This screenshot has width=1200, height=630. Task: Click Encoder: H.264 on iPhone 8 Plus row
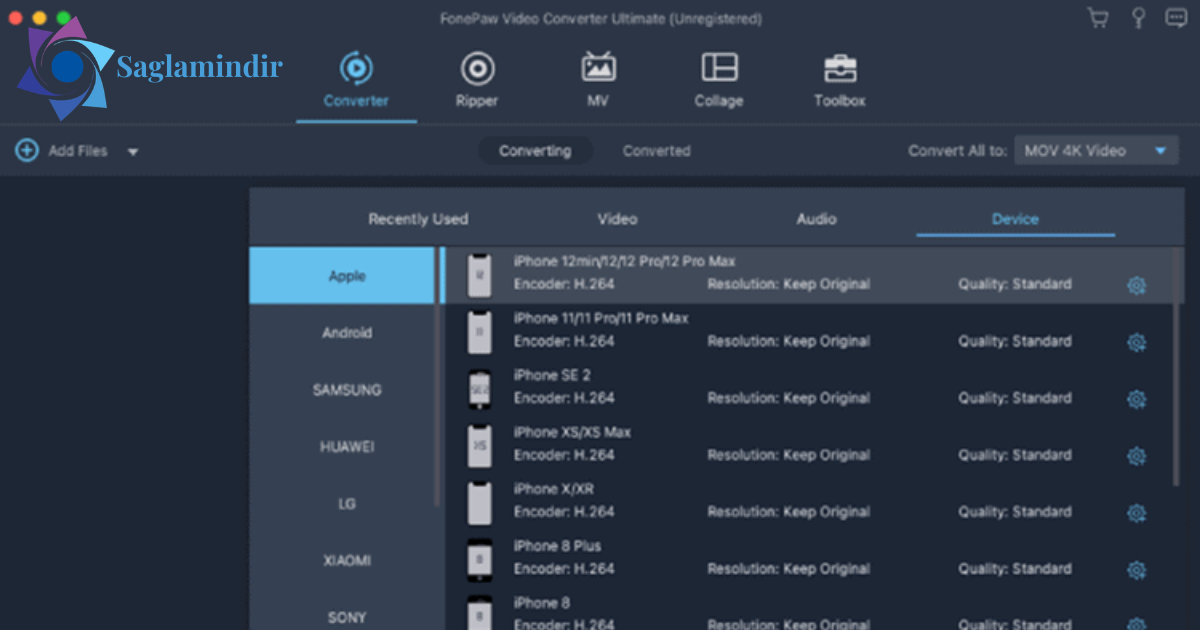[x=564, y=569]
